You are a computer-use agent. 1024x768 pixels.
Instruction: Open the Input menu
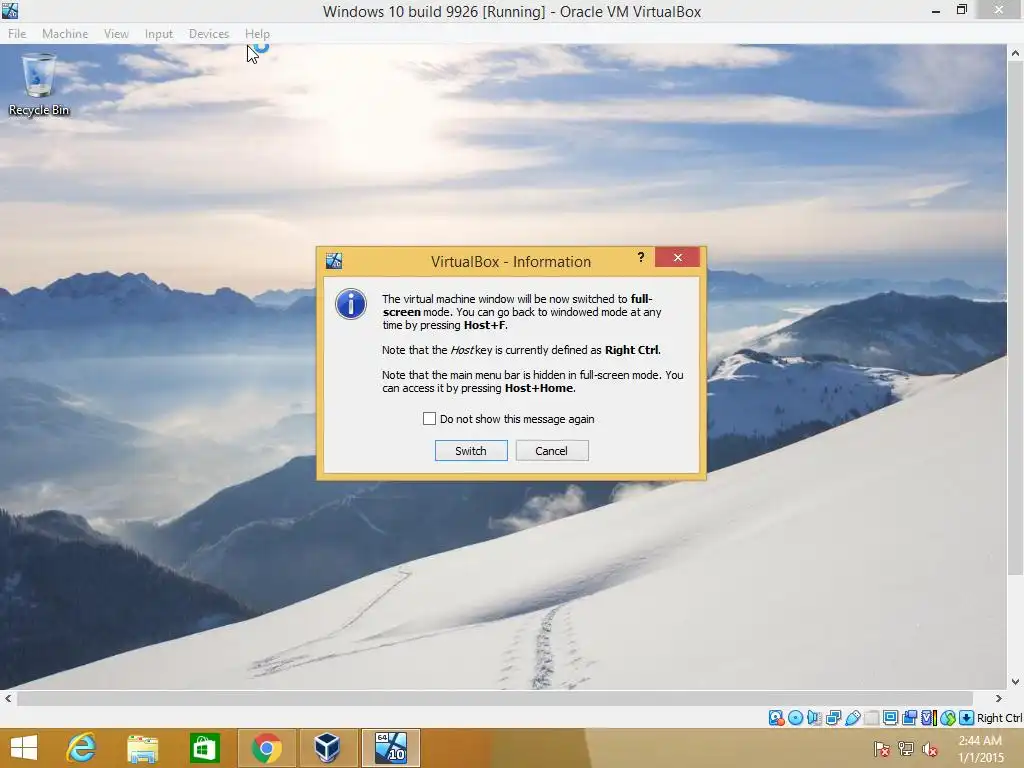coord(159,33)
